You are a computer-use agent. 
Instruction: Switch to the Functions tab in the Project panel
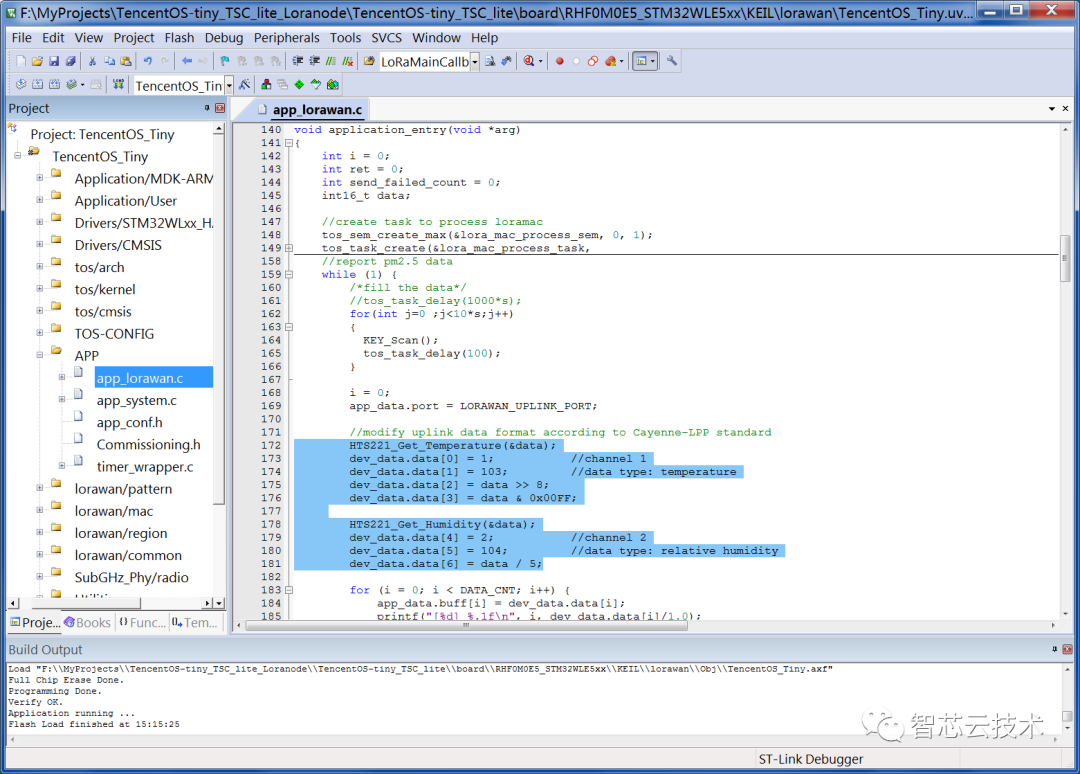(142, 623)
